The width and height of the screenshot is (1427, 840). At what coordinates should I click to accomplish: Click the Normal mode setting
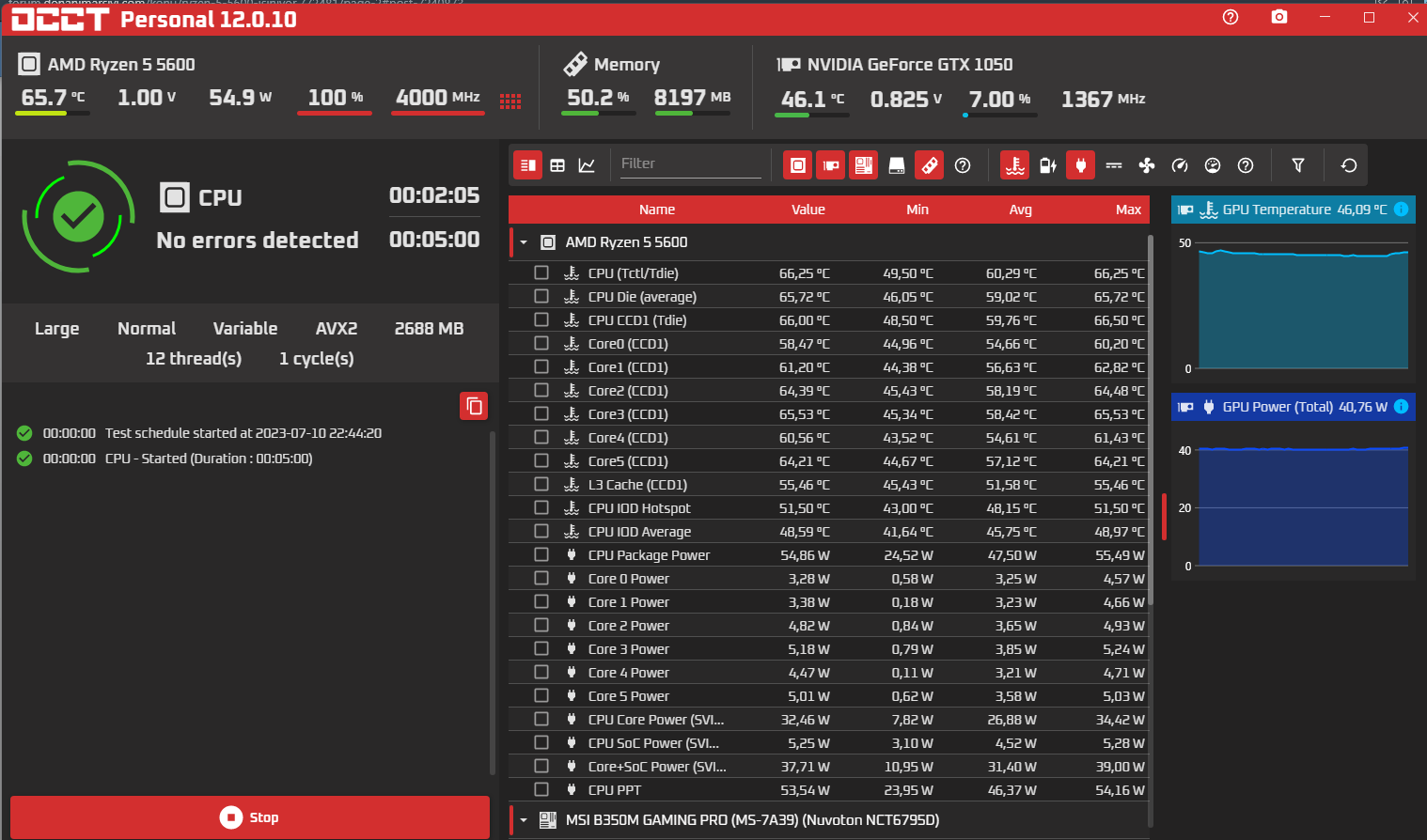tap(147, 329)
